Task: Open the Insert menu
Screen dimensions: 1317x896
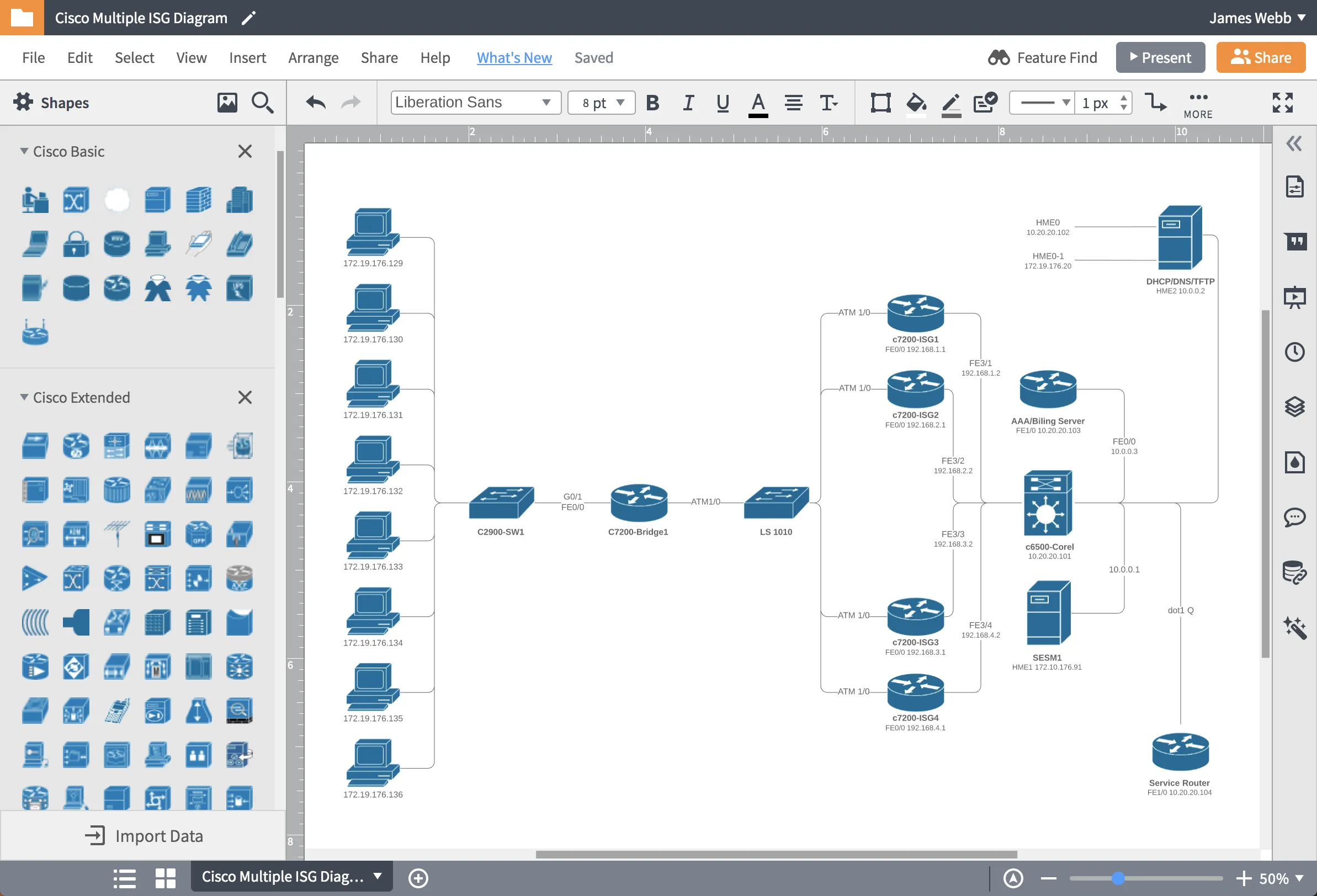Action: click(247, 58)
